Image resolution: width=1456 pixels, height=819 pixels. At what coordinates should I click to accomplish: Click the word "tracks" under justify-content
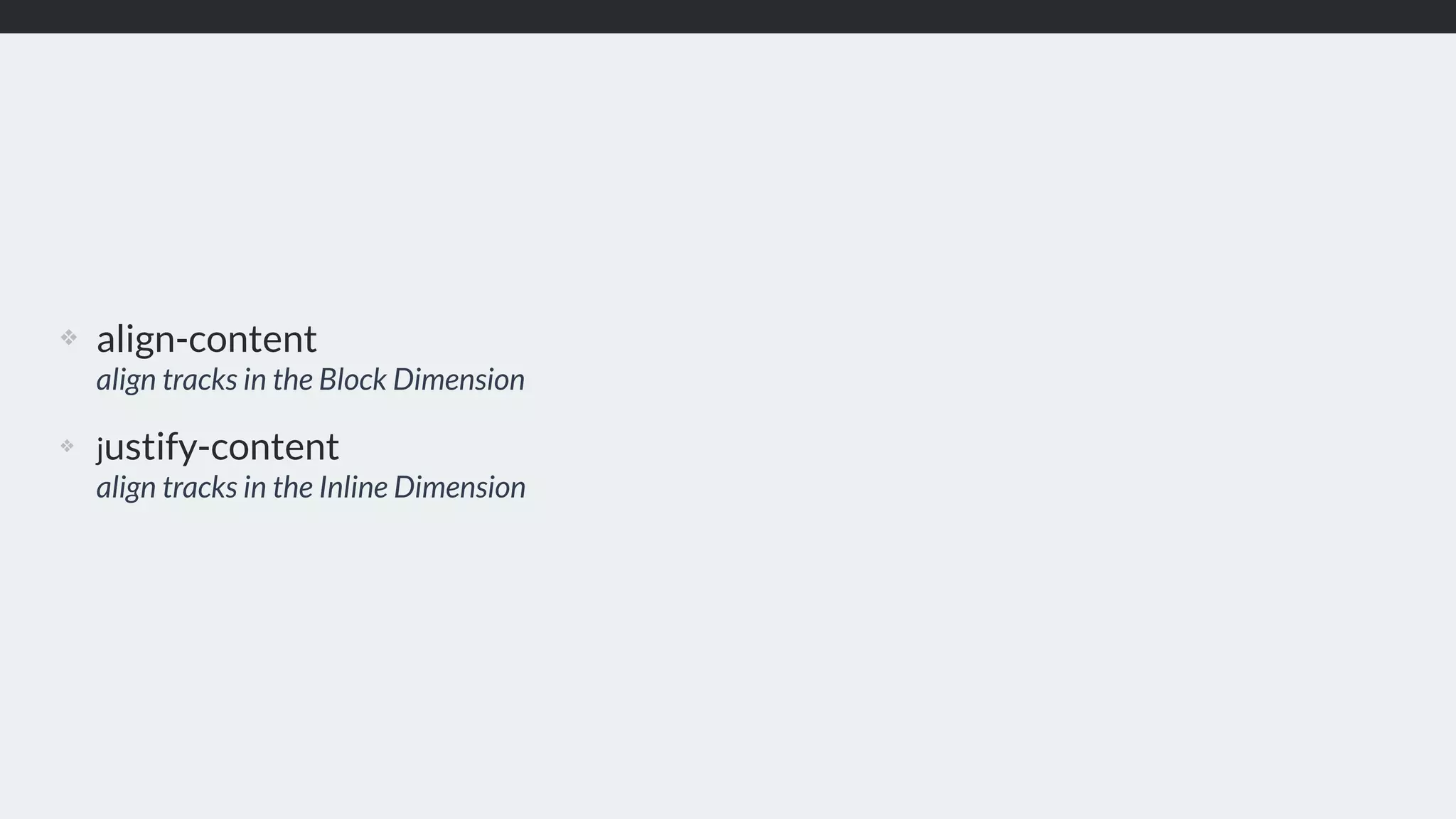tap(200, 488)
